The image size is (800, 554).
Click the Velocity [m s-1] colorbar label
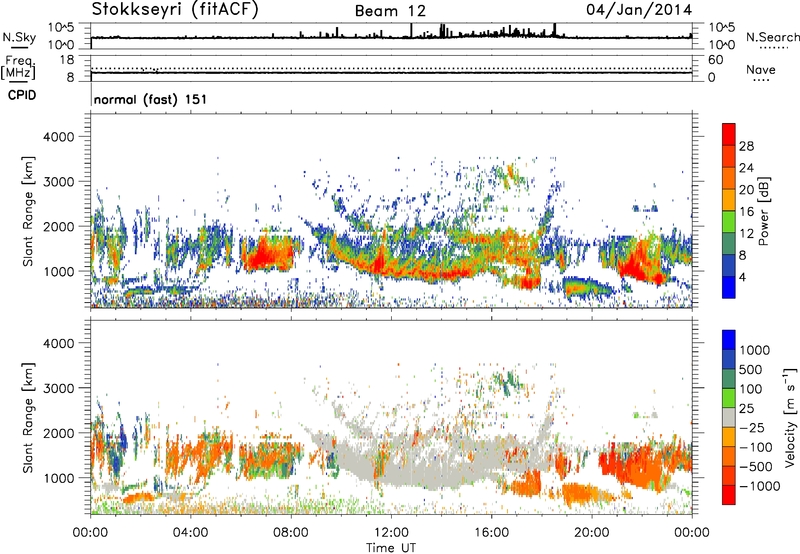[790, 417]
